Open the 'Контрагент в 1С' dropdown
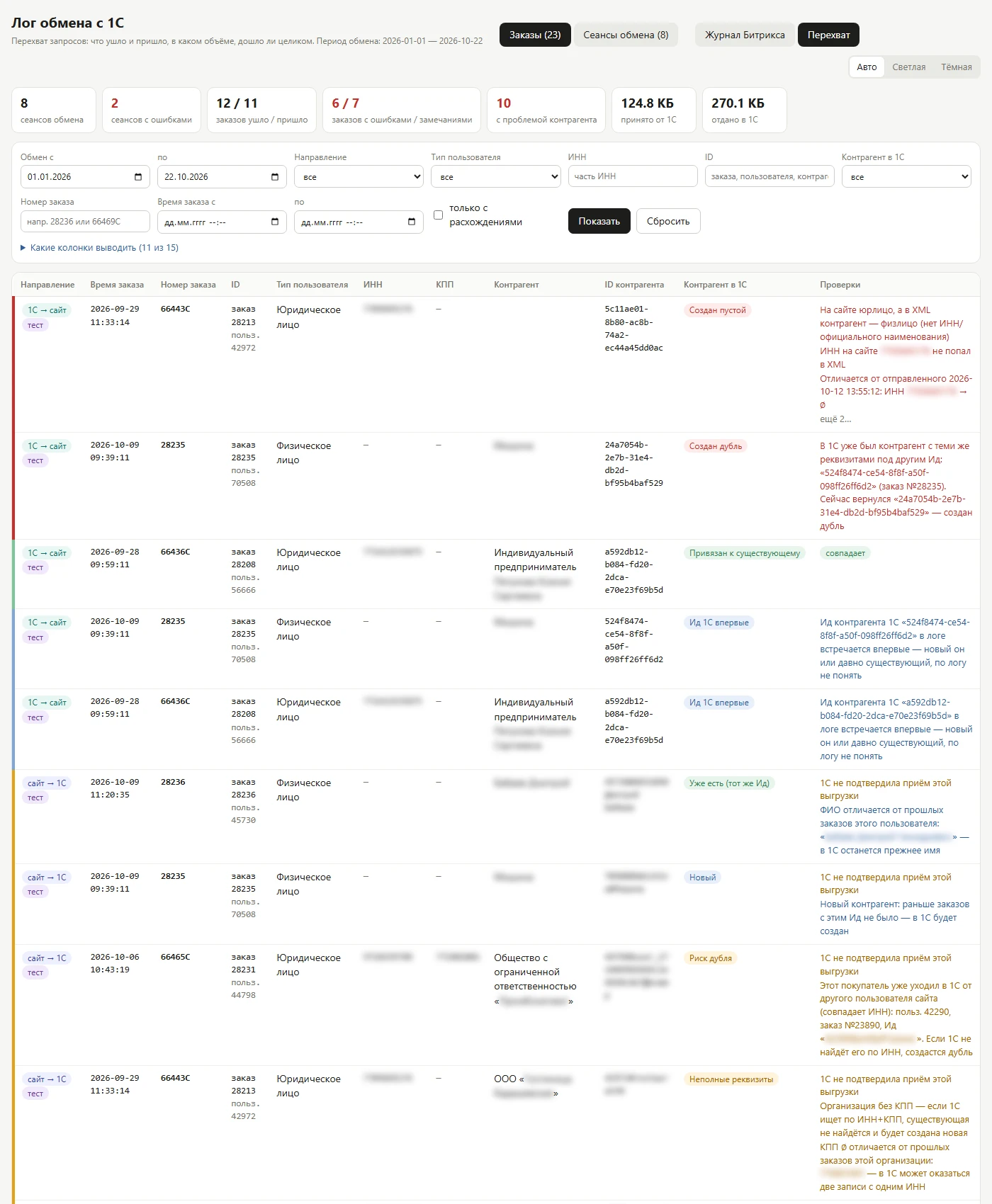The height and width of the screenshot is (1204, 992). tap(906, 177)
